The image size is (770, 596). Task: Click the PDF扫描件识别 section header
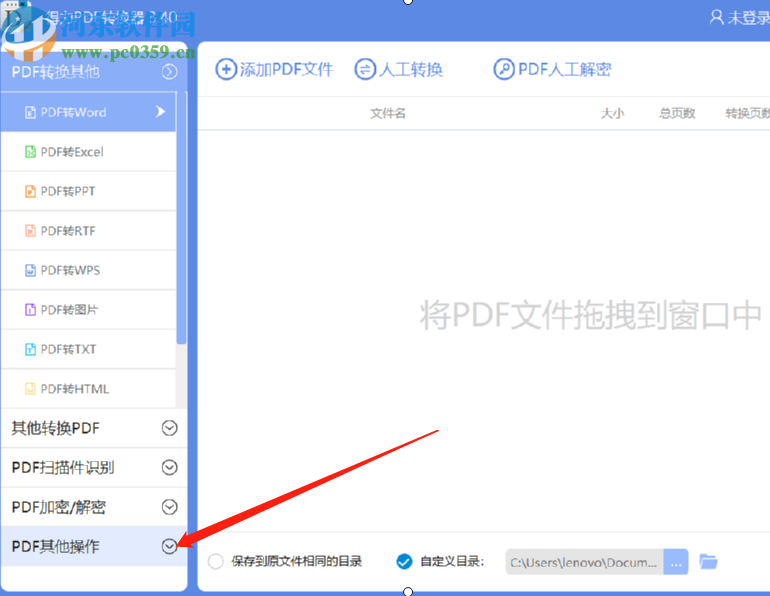click(x=94, y=467)
